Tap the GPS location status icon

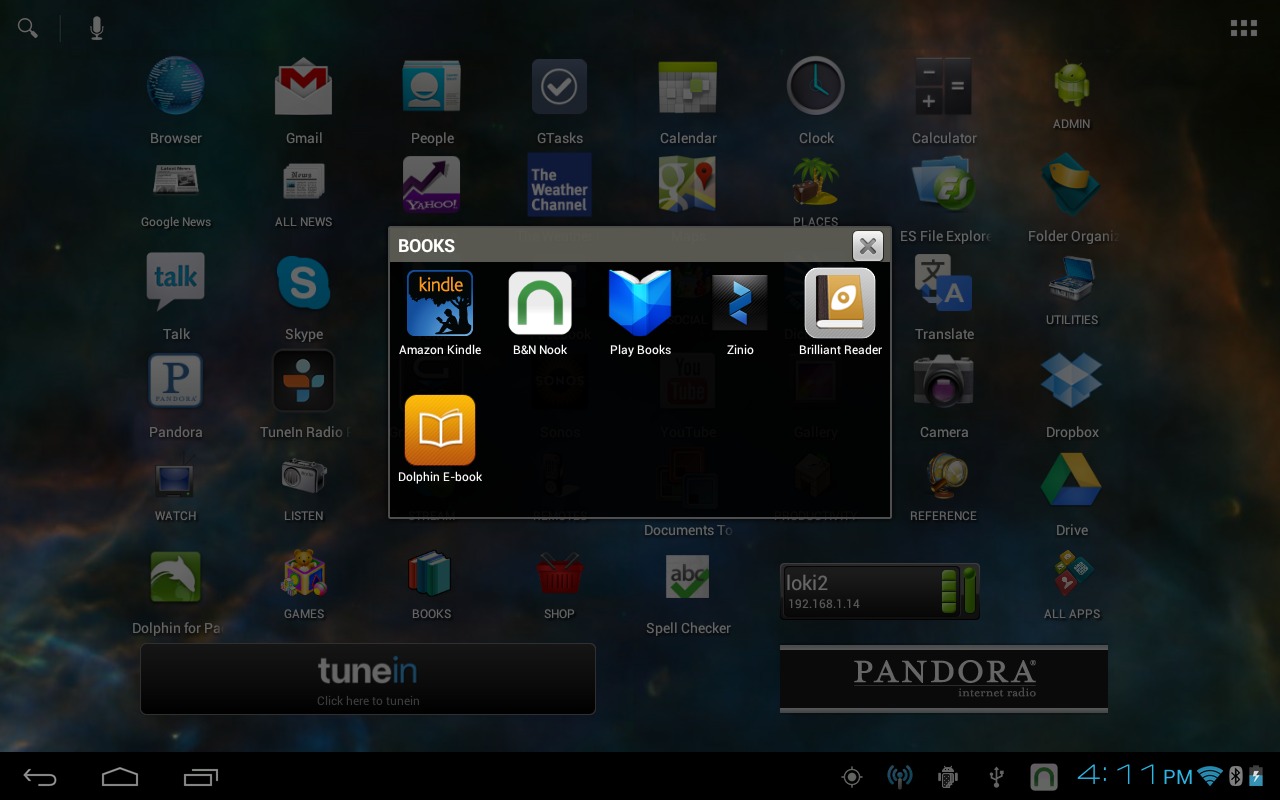coord(852,776)
